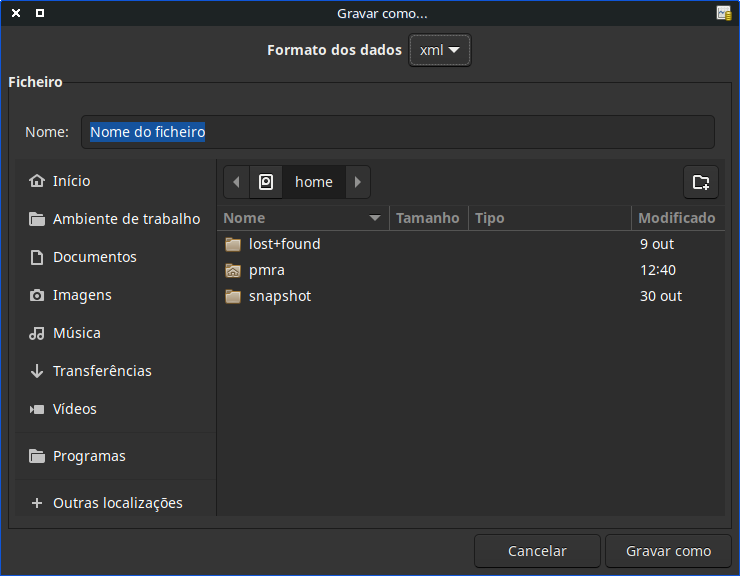Click the Gravar como button

[x=668, y=551]
